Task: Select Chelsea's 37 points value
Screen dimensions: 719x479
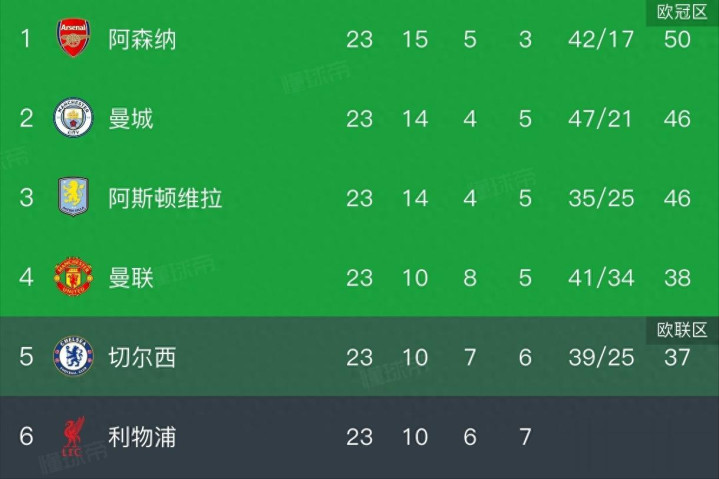Action: point(677,357)
